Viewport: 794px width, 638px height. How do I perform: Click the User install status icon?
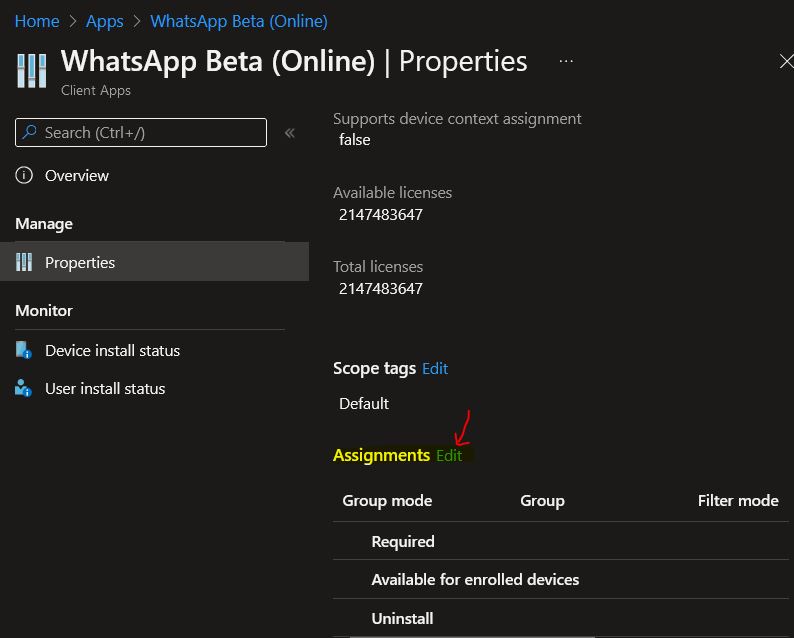click(x=23, y=388)
